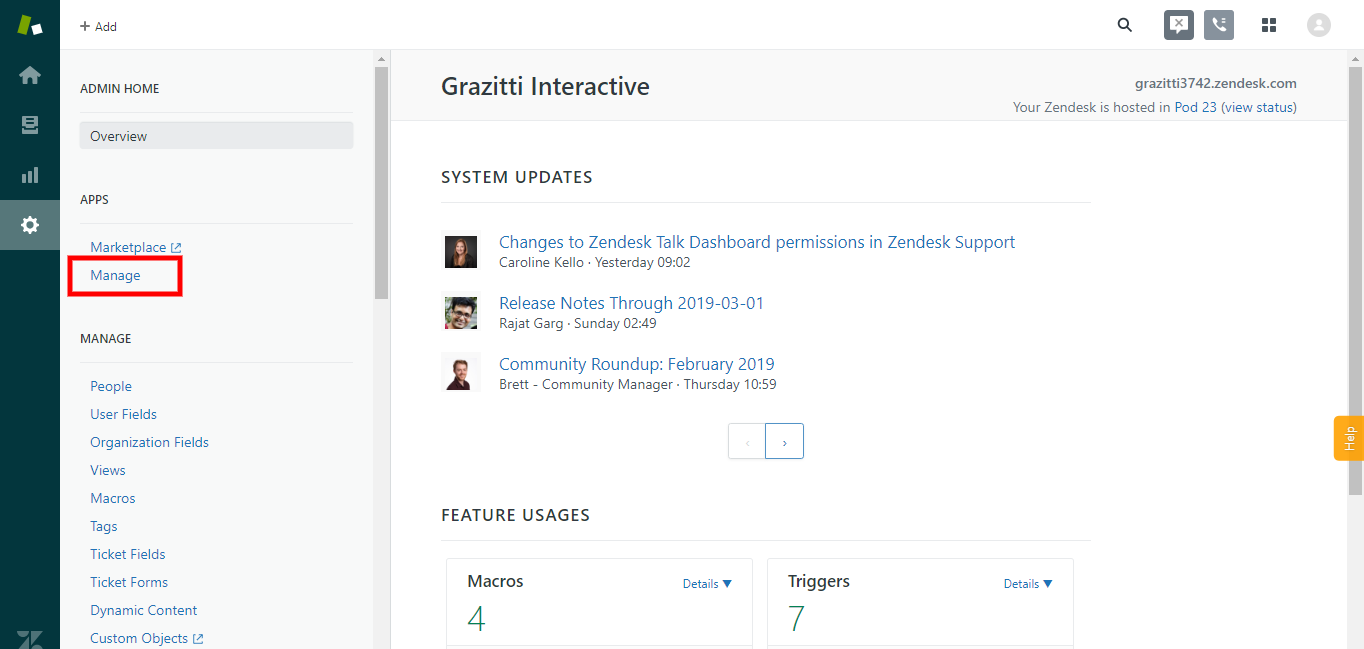Open the Macros settings link
Image resolution: width=1364 pixels, height=649 pixels.
(x=112, y=498)
